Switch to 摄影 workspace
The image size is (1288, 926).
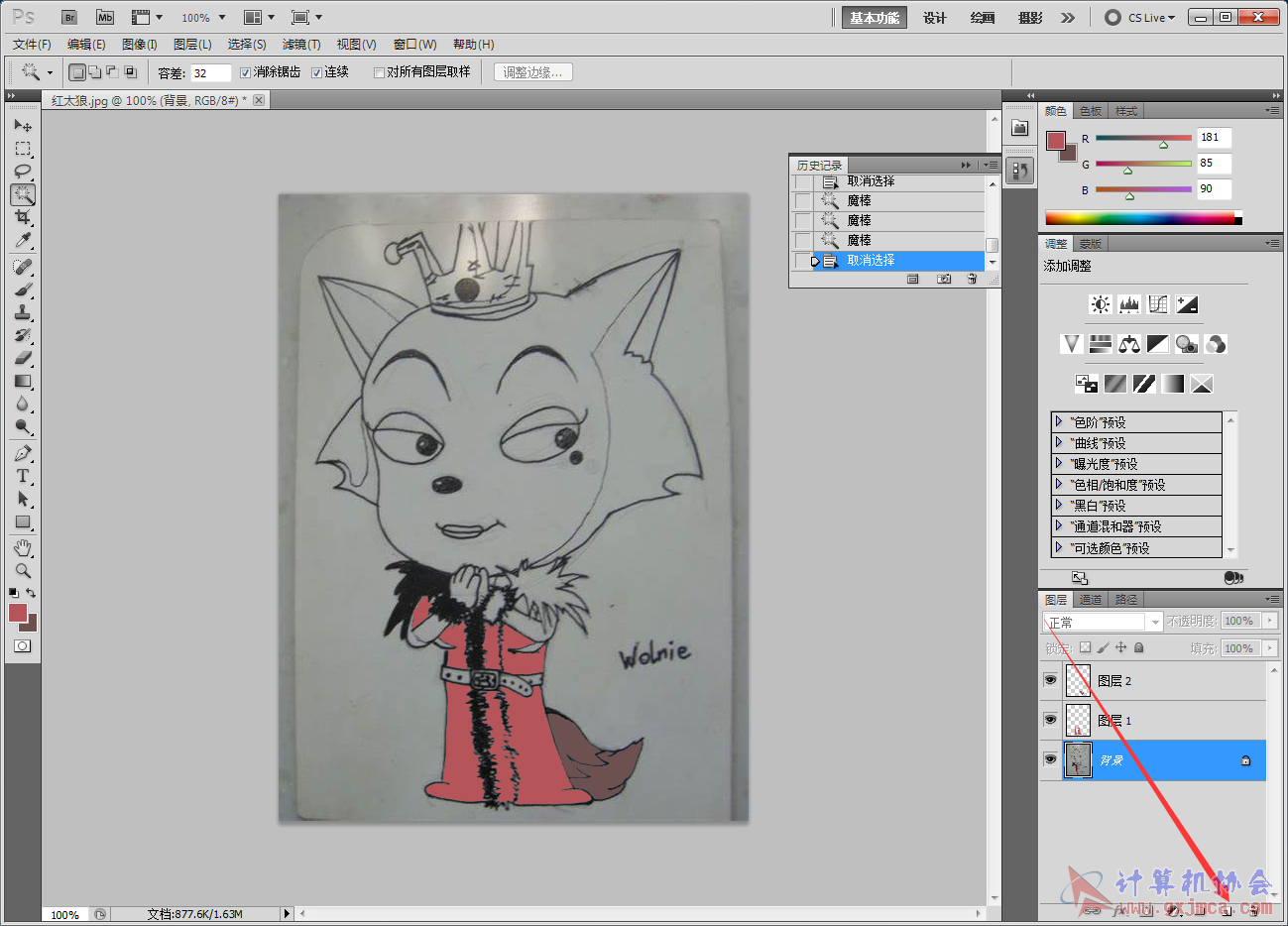click(x=1030, y=17)
